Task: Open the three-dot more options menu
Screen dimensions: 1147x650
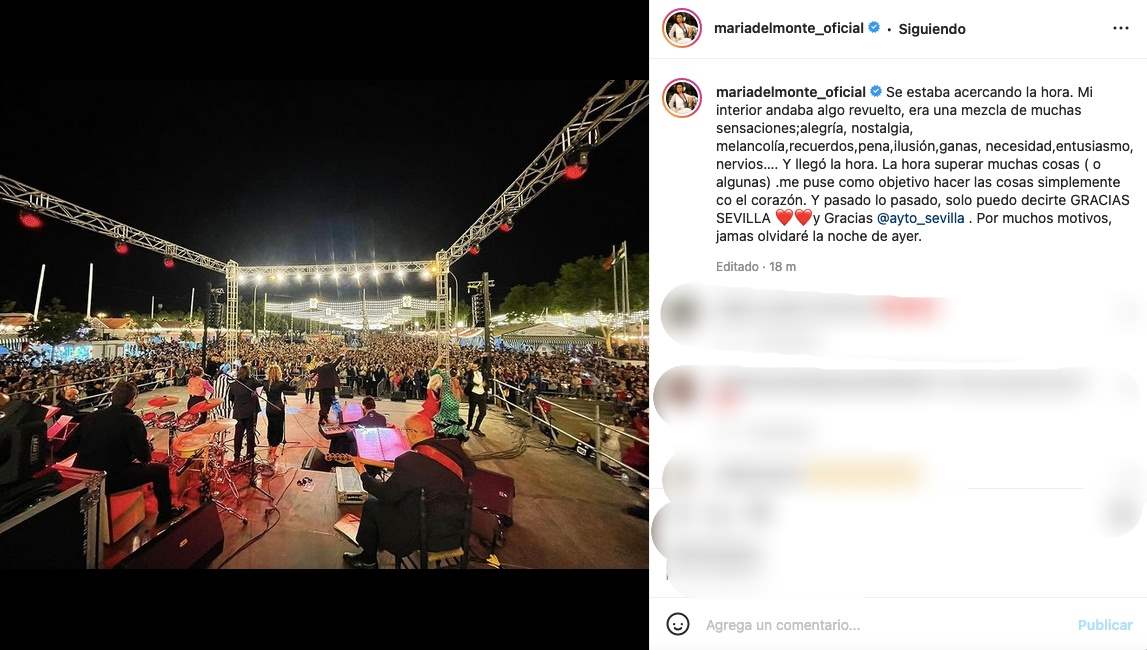Action: point(1121,29)
